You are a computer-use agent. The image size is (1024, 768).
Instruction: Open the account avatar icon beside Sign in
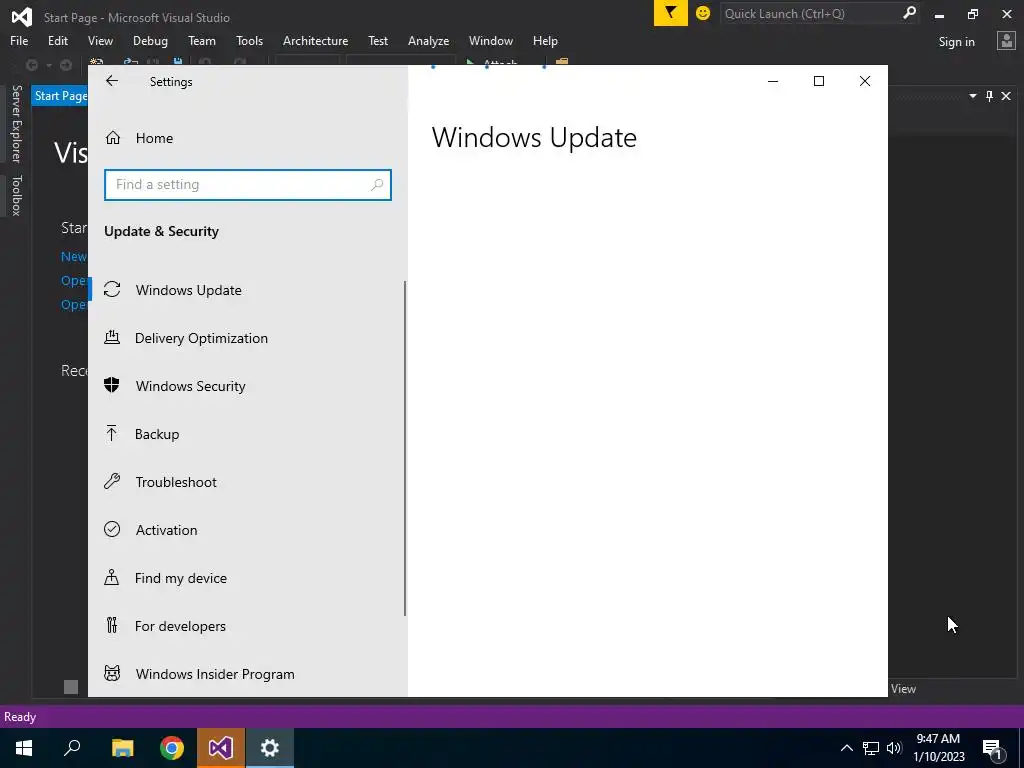pyautogui.click(x=1006, y=41)
